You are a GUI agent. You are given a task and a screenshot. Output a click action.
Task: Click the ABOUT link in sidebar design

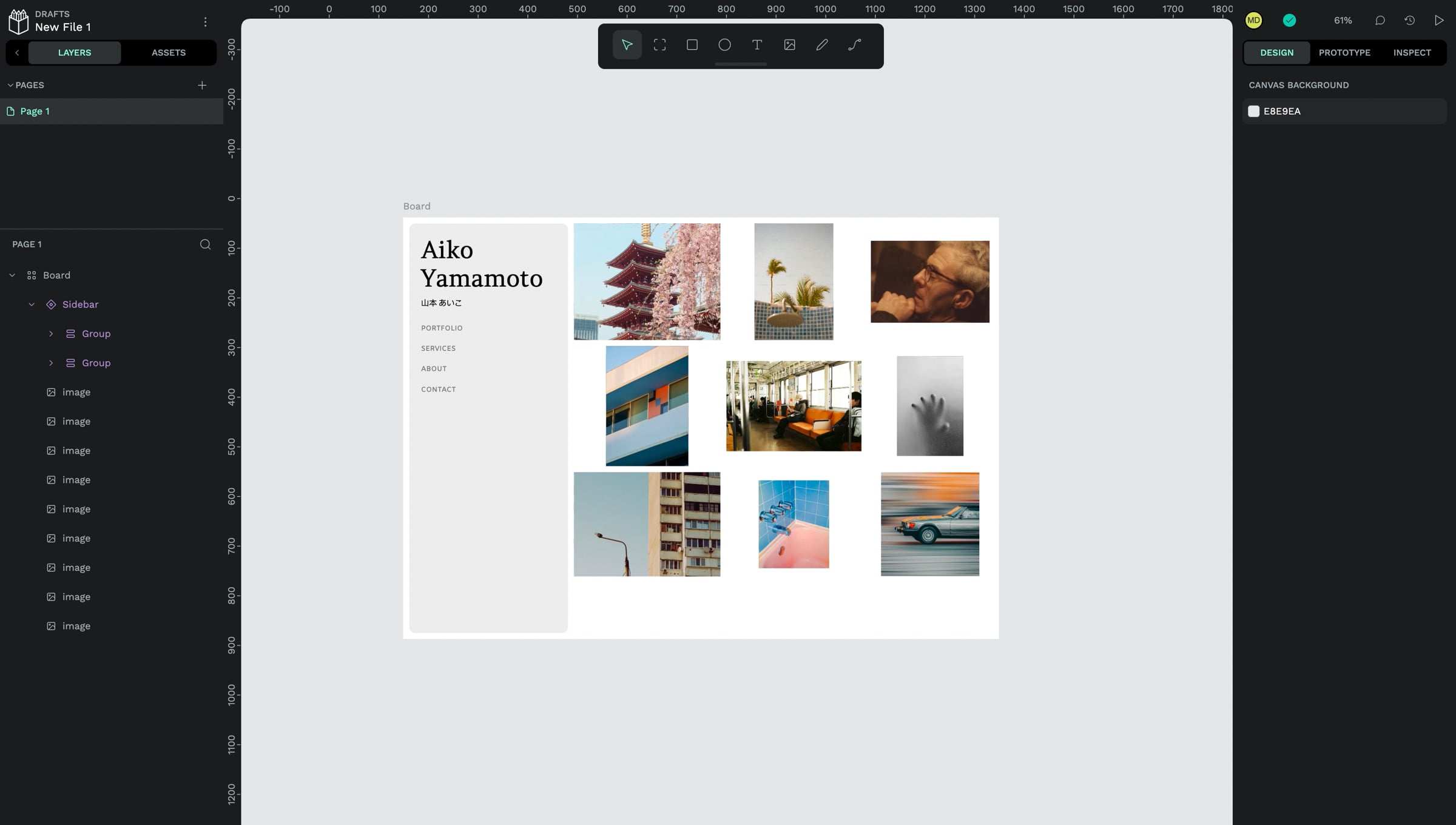tap(434, 369)
